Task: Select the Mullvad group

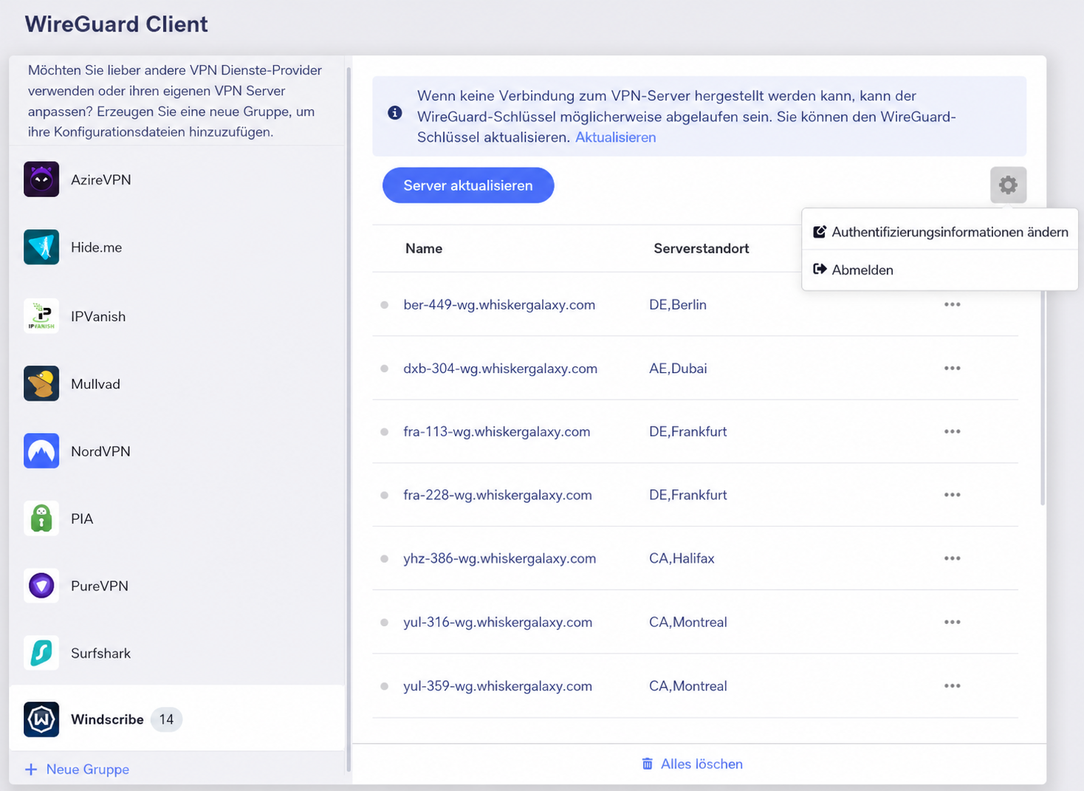Action: 177,384
